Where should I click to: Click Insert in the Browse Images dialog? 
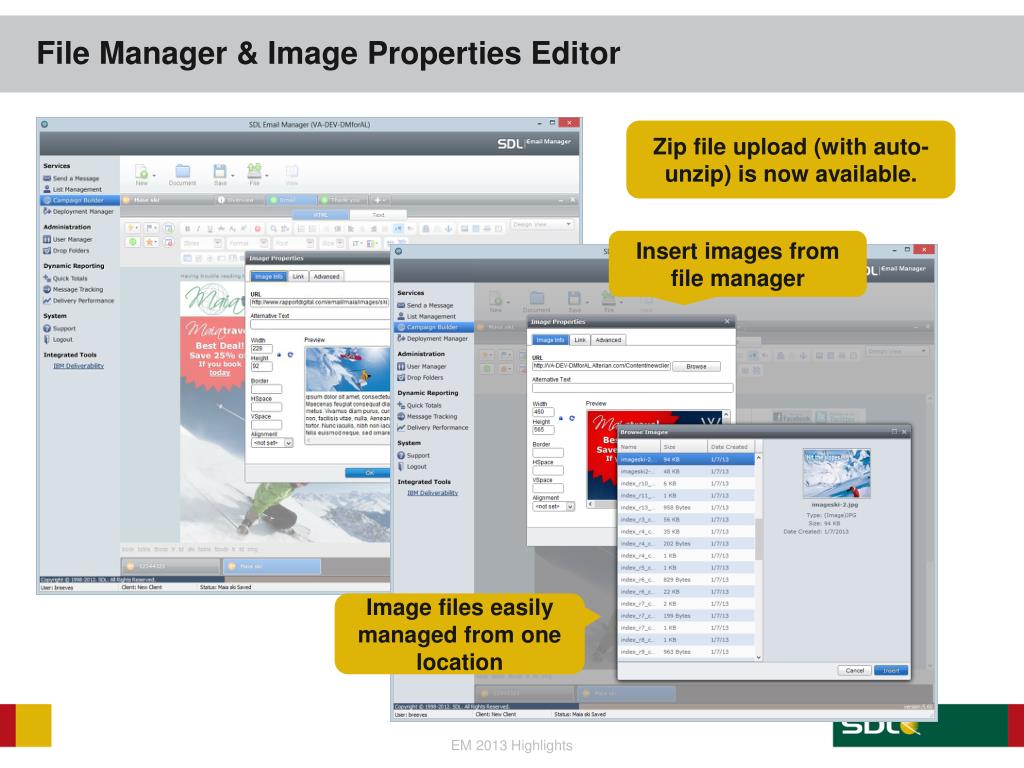[891, 671]
